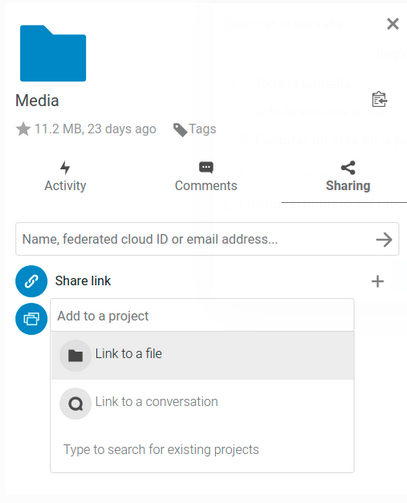Choose Link to a conversation option
Screen dimensions: 407x503
tap(203, 403)
